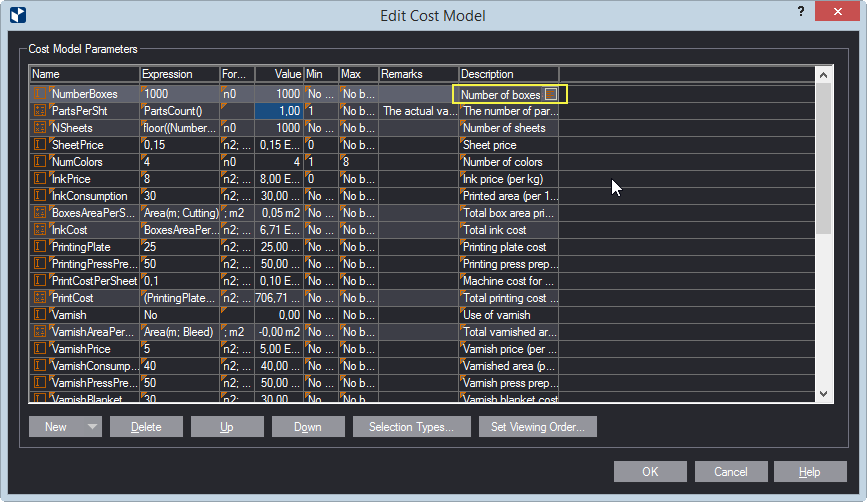Image resolution: width=867 pixels, height=502 pixels.
Task: Select the highlighted Value cell 1,00 of PartsPerSht
Action: coord(279,111)
